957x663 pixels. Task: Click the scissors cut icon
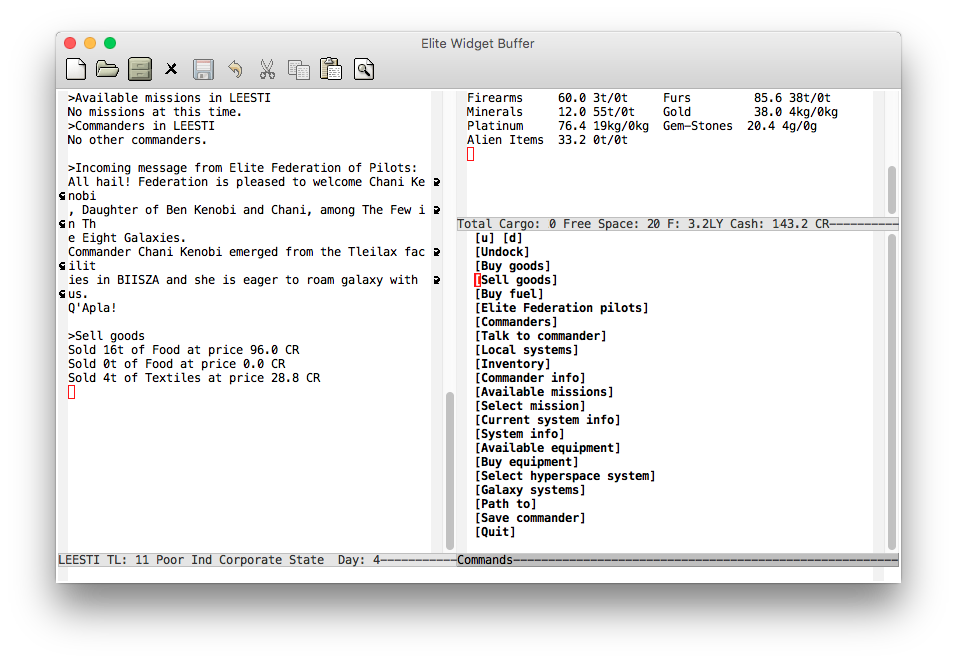pyautogui.click(x=267, y=69)
